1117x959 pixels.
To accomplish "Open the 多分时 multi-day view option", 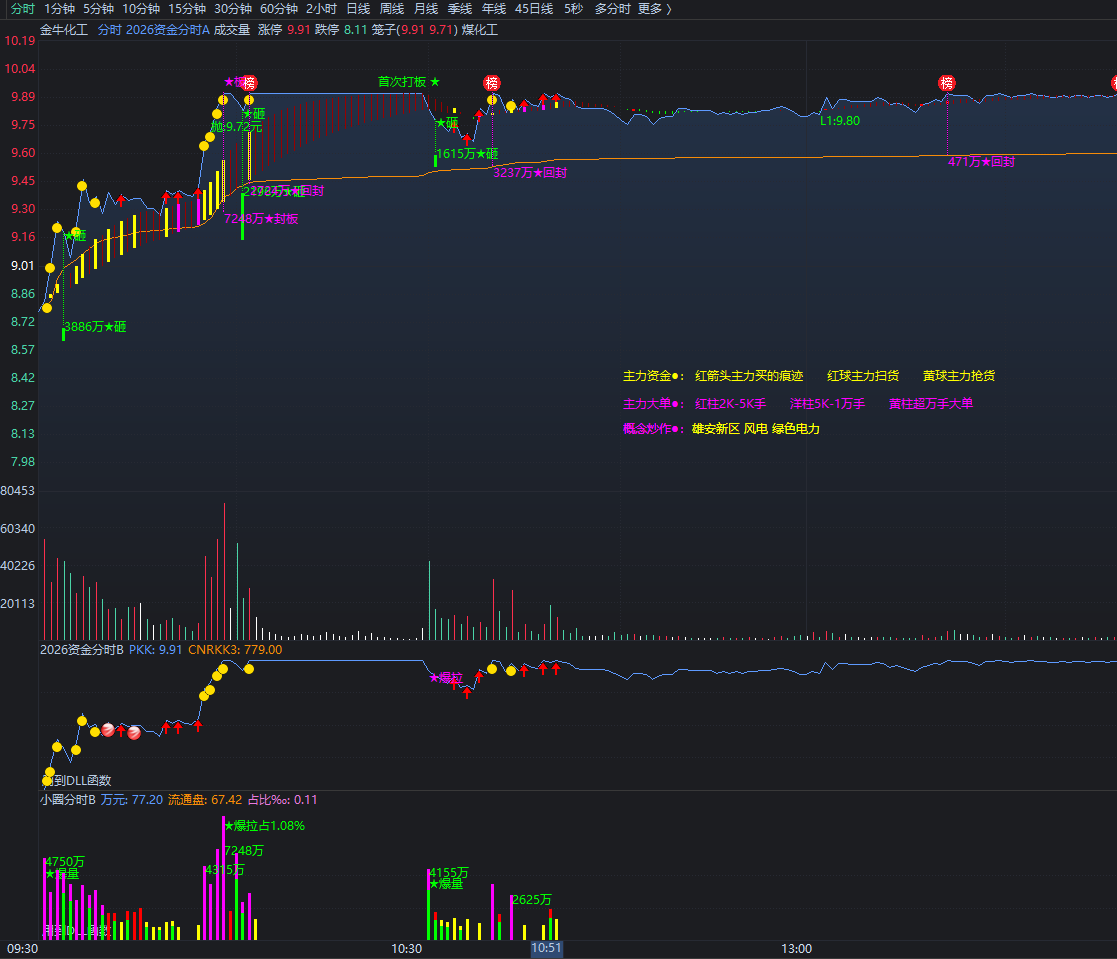I will tap(613, 9).
